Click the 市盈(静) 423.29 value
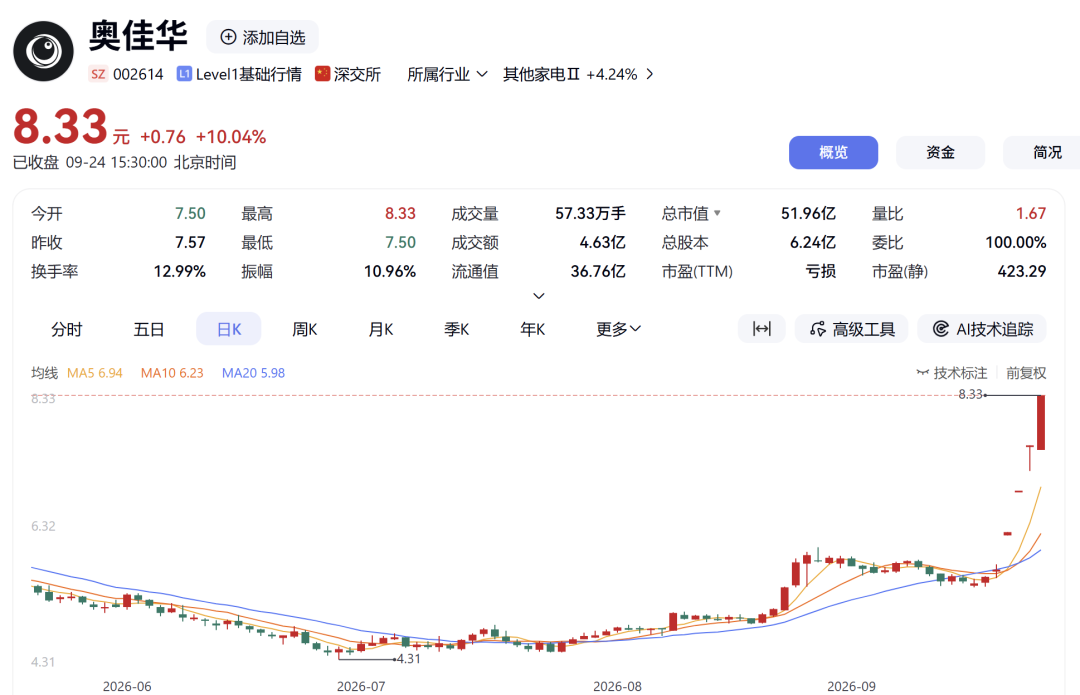The image size is (1080, 695). pos(1021,271)
